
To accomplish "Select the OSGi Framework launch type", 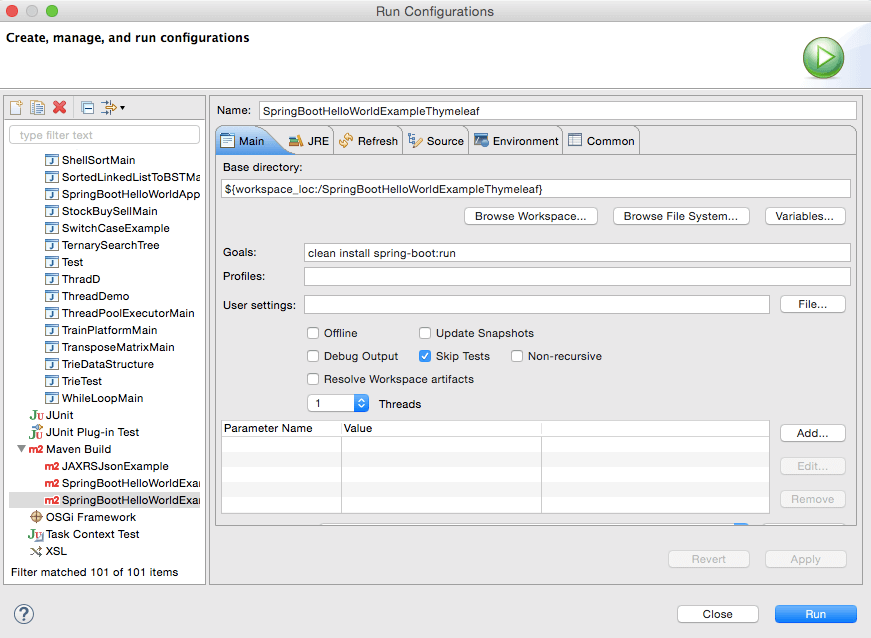I will point(90,517).
